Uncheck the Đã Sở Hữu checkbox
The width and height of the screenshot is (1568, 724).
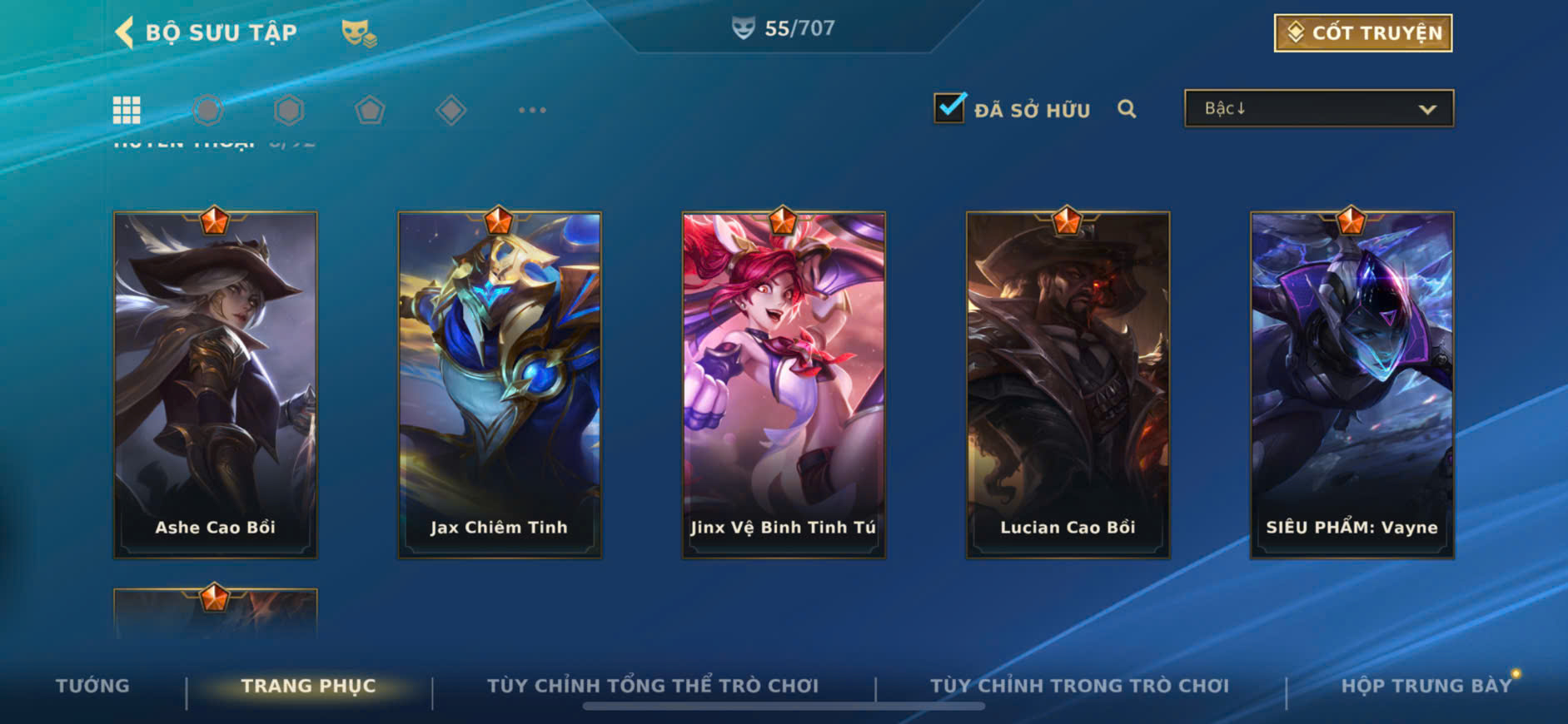point(949,108)
